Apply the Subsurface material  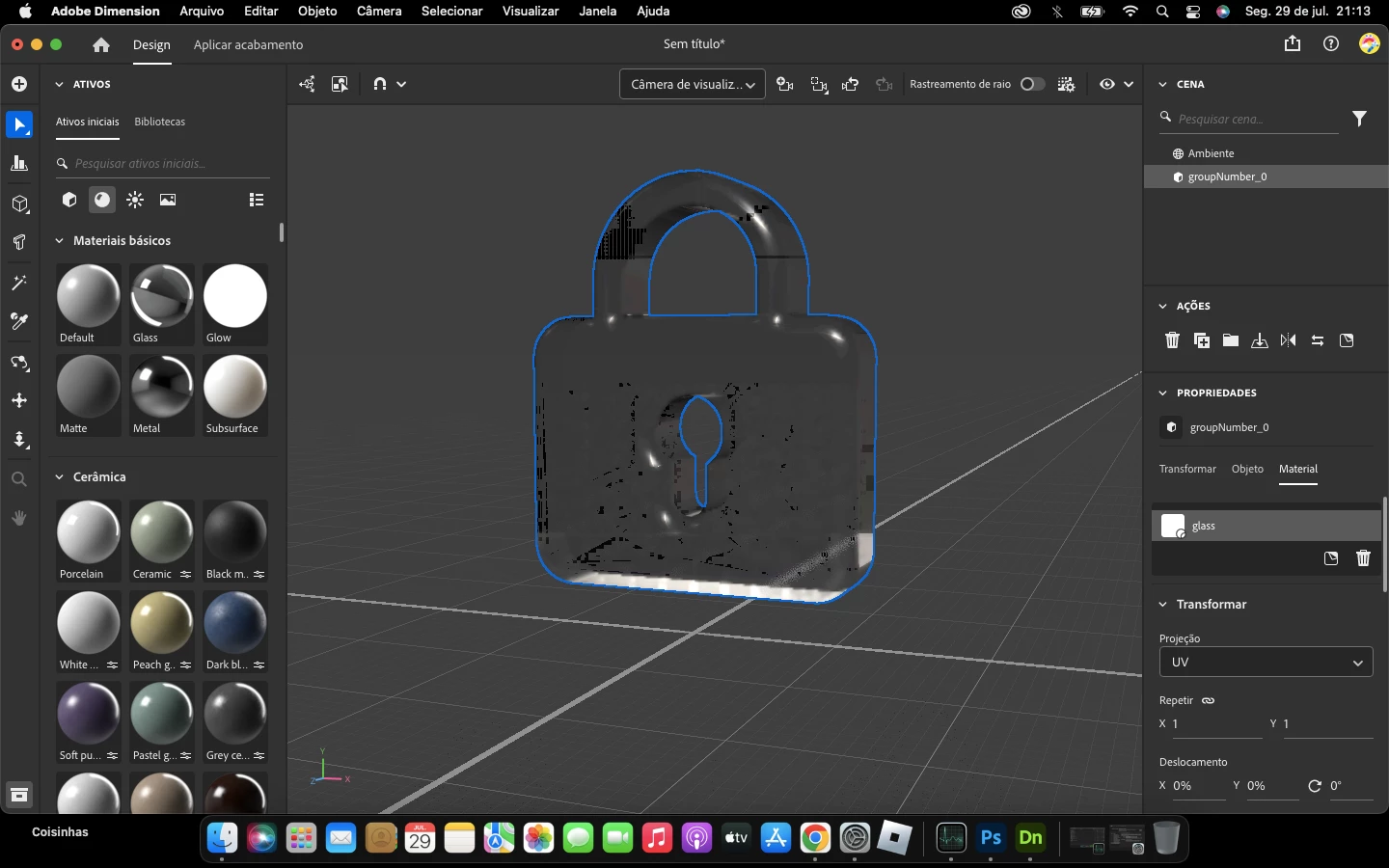234,393
